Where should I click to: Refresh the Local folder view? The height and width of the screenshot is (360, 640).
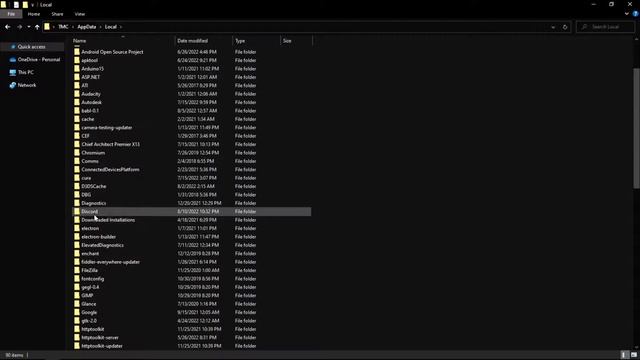click(565, 27)
